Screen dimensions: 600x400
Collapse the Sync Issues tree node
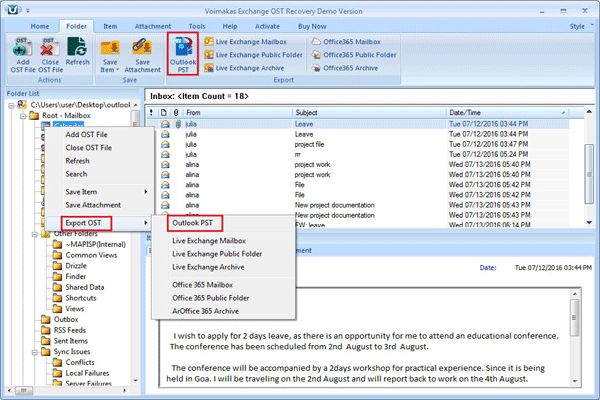click(x=35, y=352)
